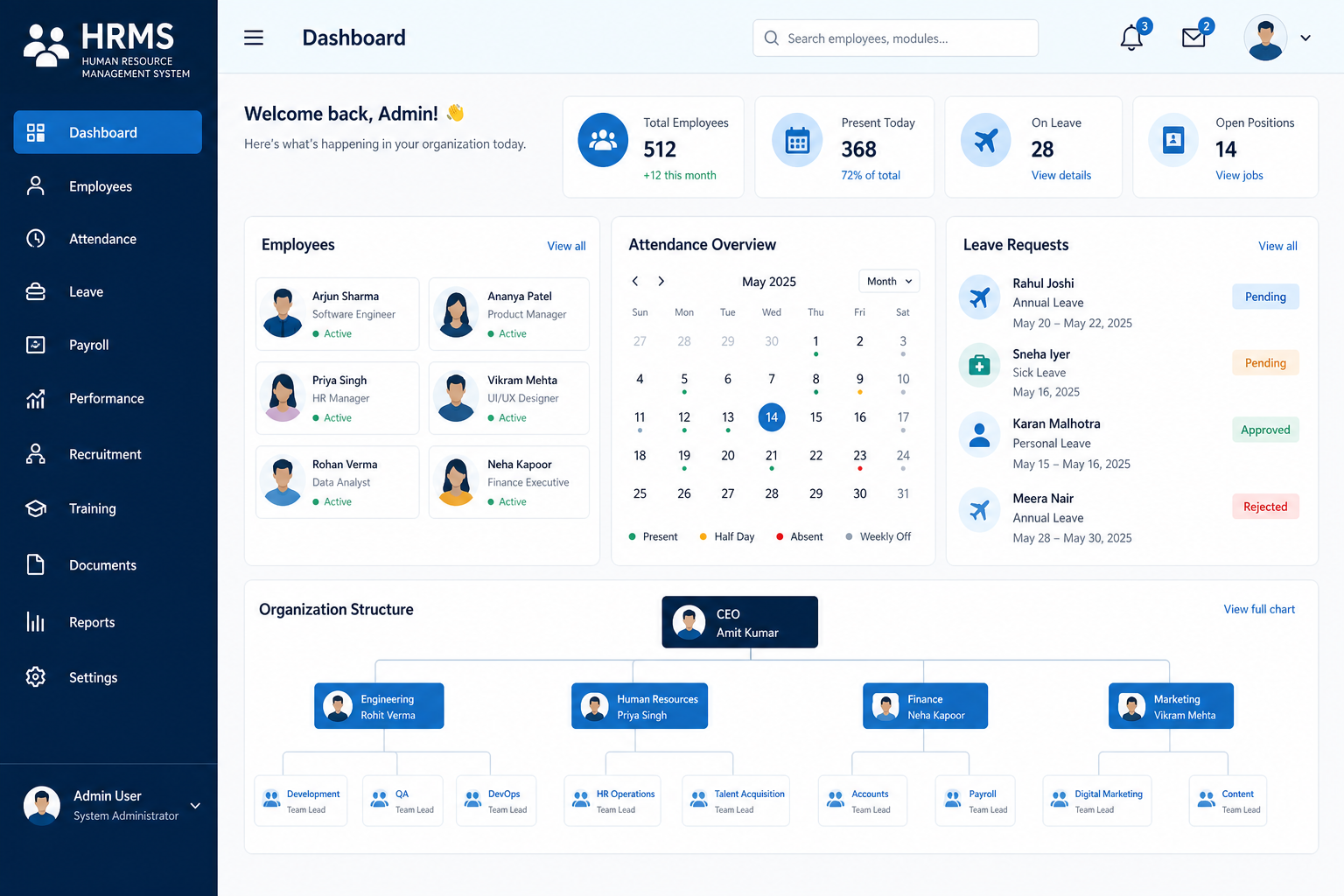Expand the header profile dropdown chevron
1344x896 pixels.
coord(1305,38)
